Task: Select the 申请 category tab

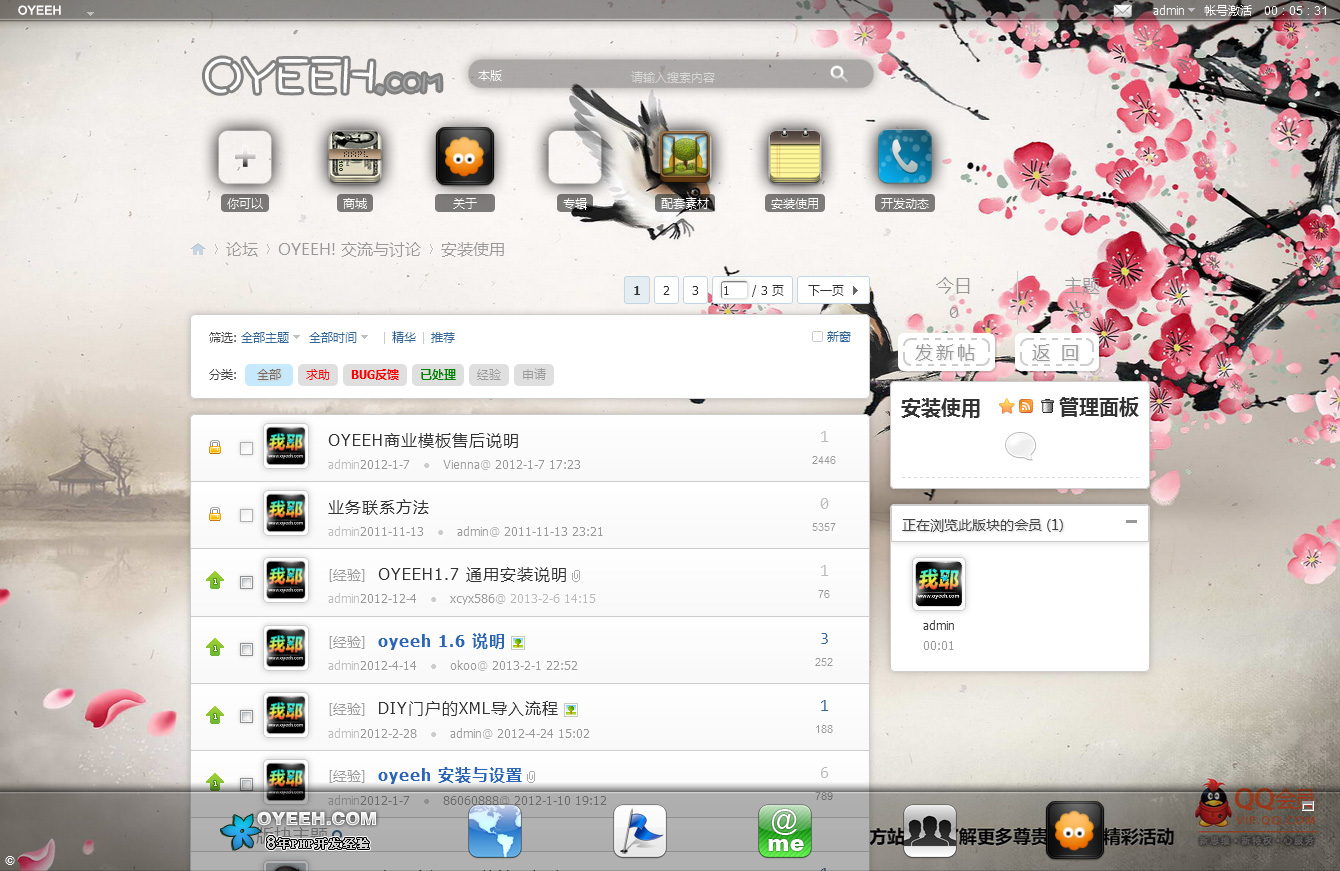Action: 534,375
